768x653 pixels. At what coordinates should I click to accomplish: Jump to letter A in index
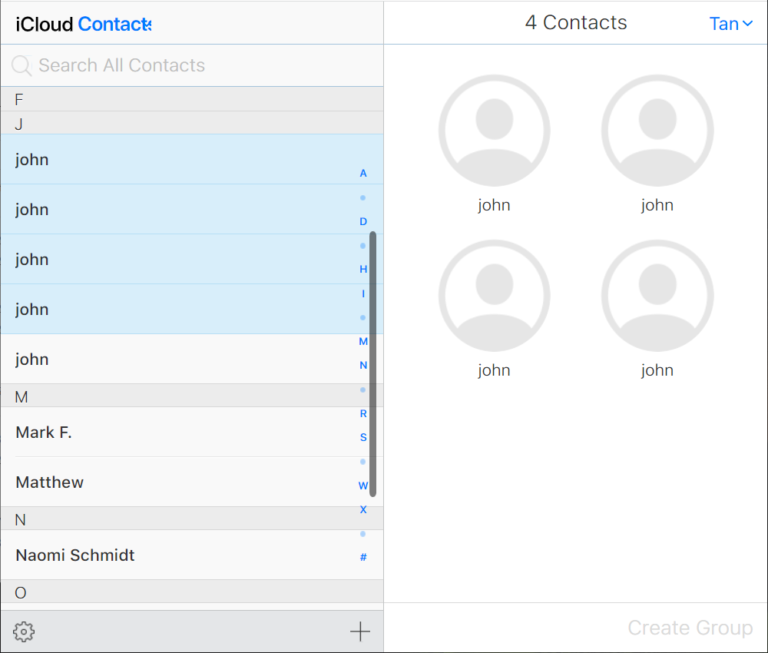[x=363, y=173]
